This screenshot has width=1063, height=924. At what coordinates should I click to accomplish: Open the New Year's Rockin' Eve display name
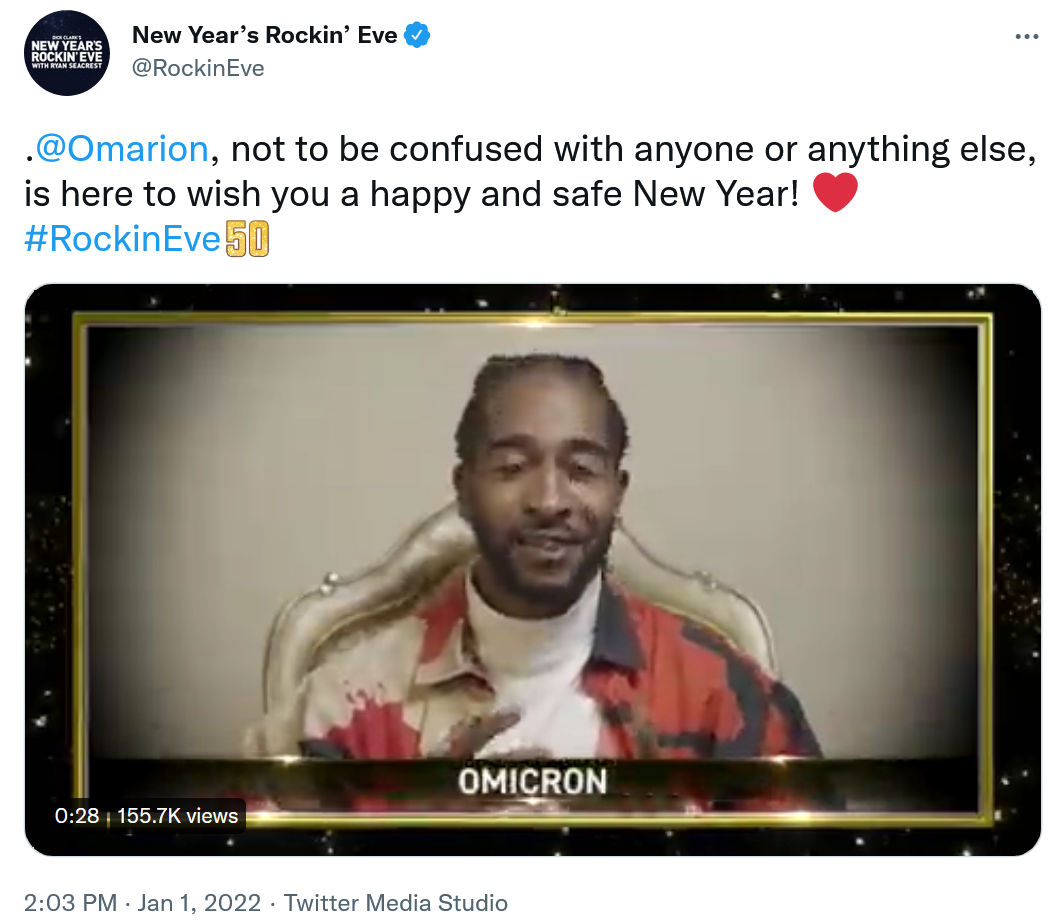[x=264, y=35]
